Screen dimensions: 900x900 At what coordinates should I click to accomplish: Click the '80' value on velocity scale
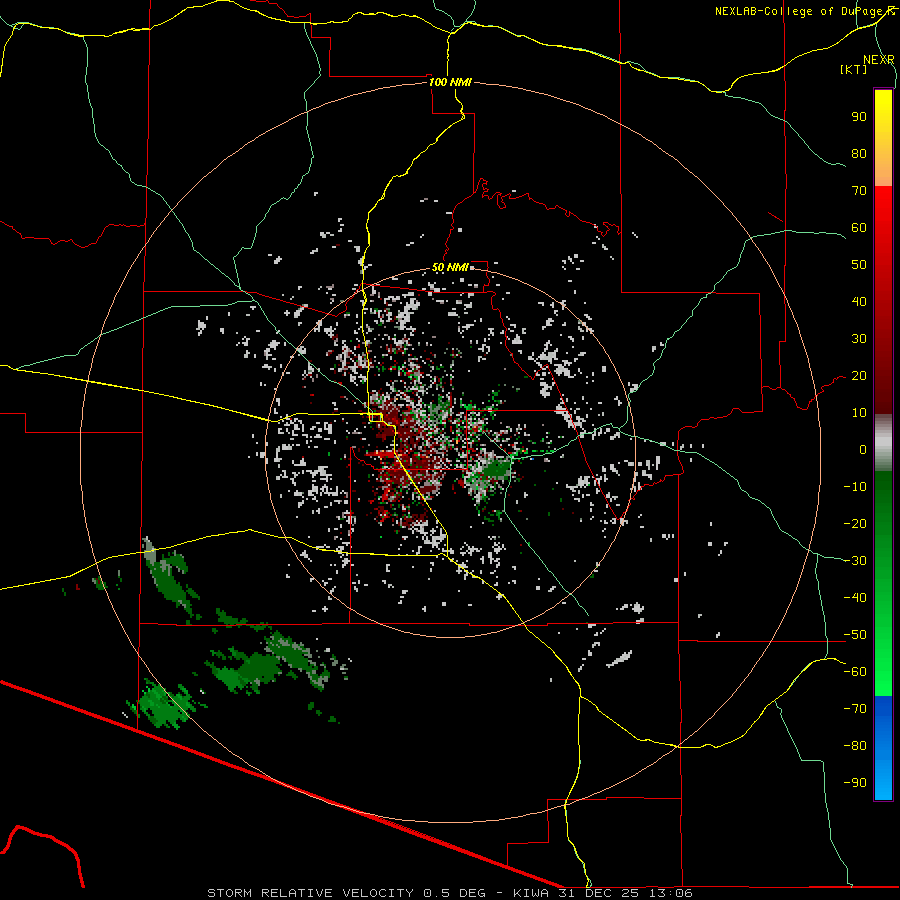pos(859,154)
